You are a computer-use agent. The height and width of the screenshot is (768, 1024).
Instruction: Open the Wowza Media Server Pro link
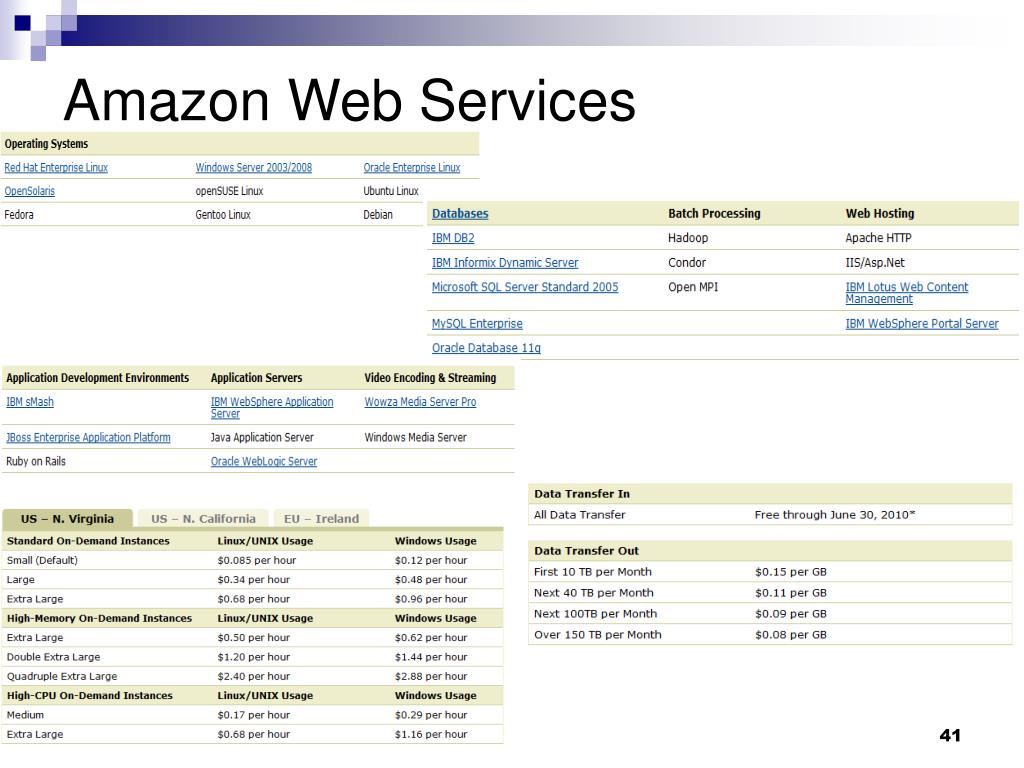420,402
